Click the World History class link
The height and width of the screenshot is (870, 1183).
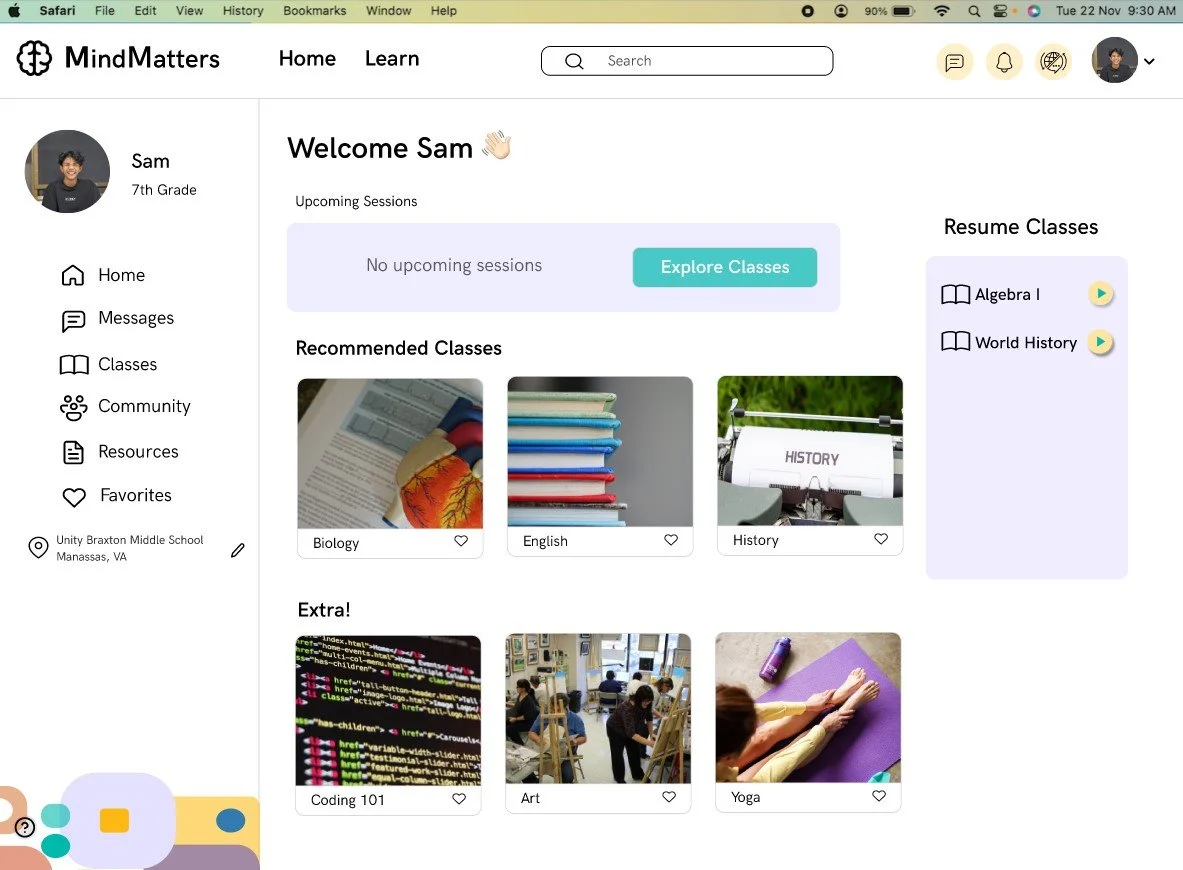tap(1026, 343)
